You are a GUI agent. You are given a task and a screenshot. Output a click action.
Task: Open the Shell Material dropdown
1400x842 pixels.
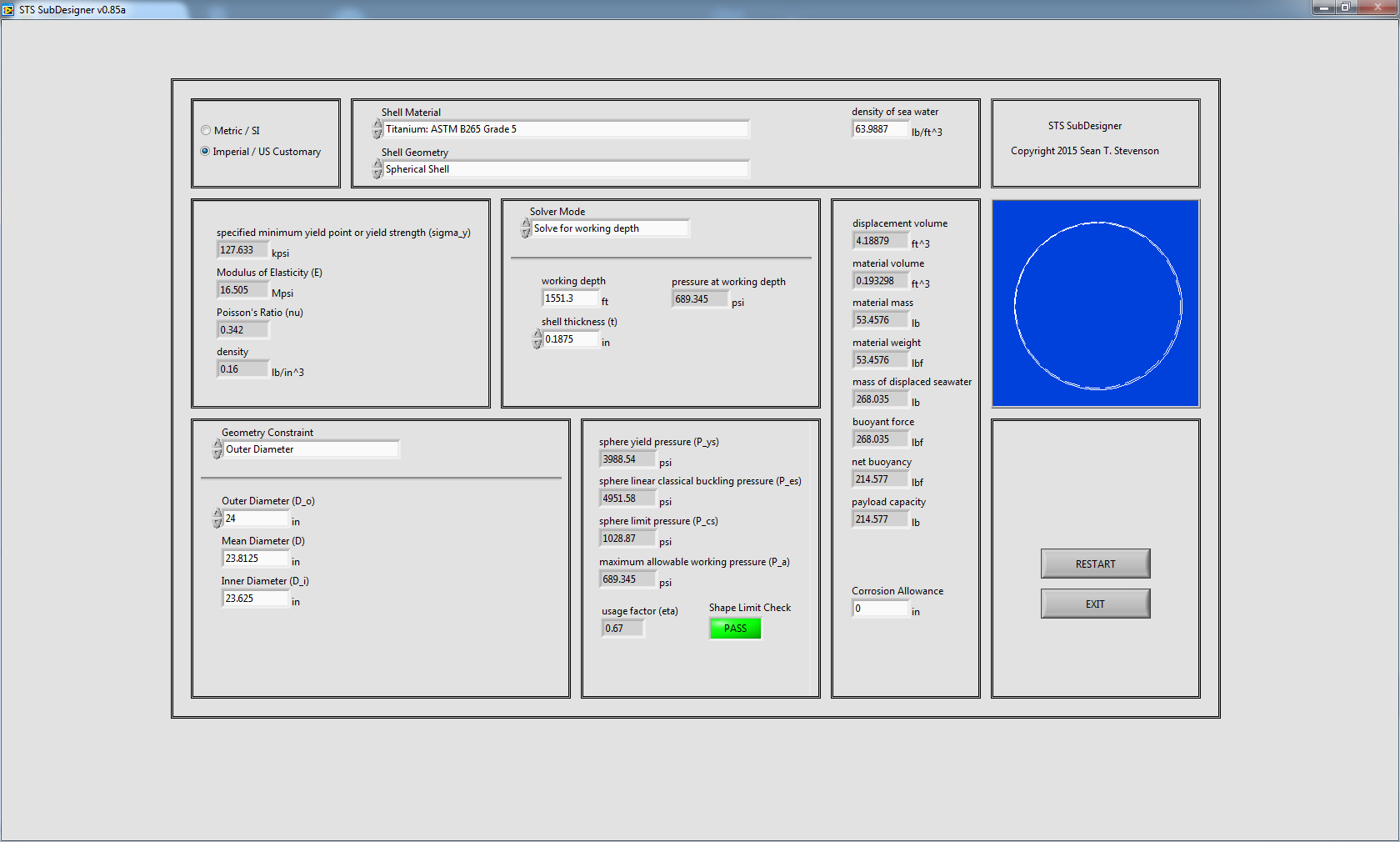pos(566,129)
